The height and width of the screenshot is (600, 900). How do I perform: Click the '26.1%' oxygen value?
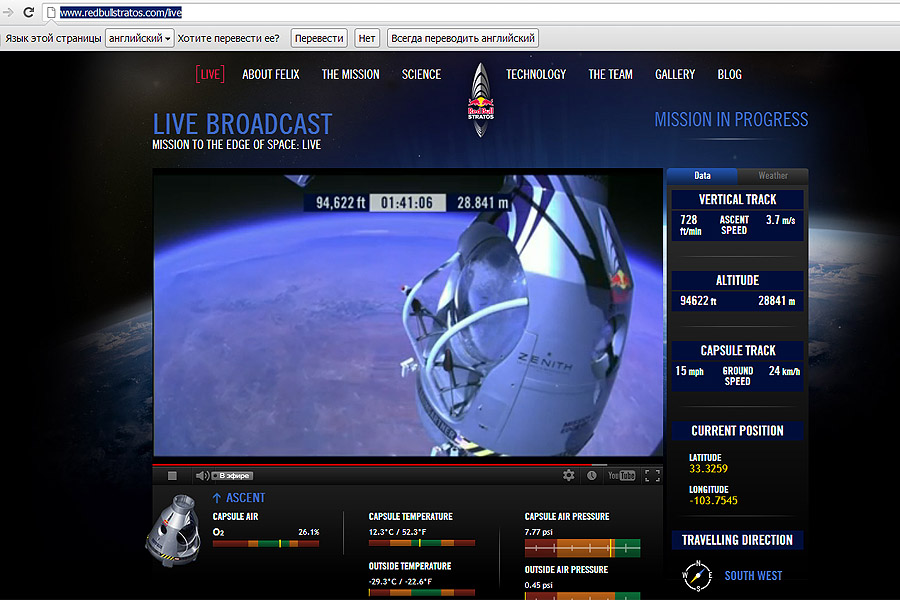pos(309,532)
